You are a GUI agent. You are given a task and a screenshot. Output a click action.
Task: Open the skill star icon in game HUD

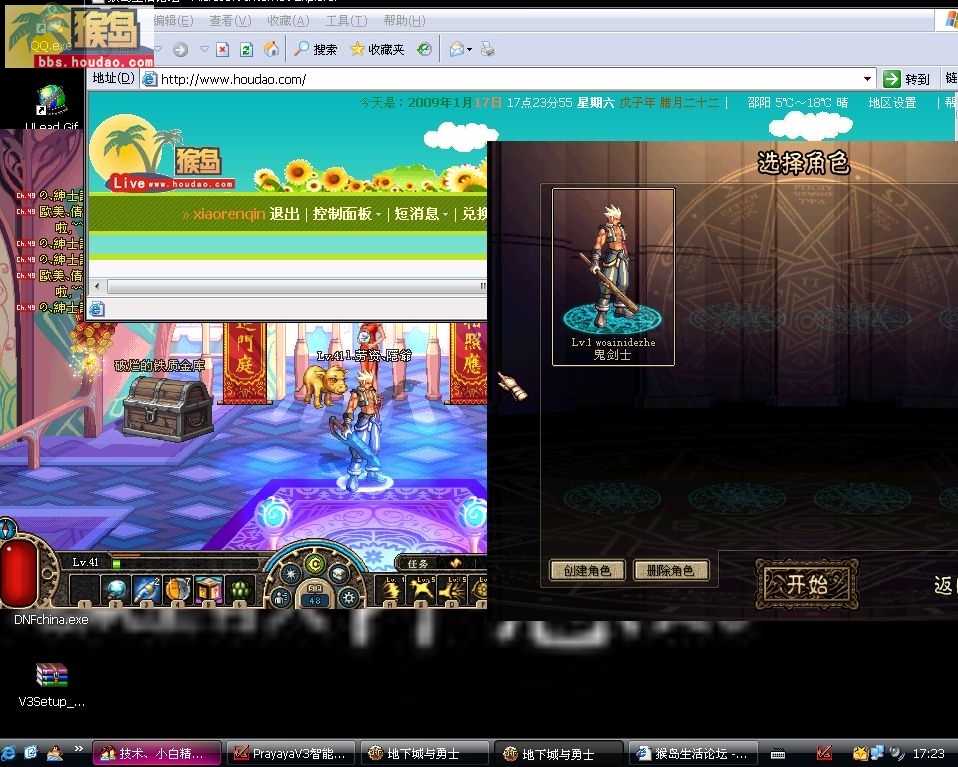[290, 574]
